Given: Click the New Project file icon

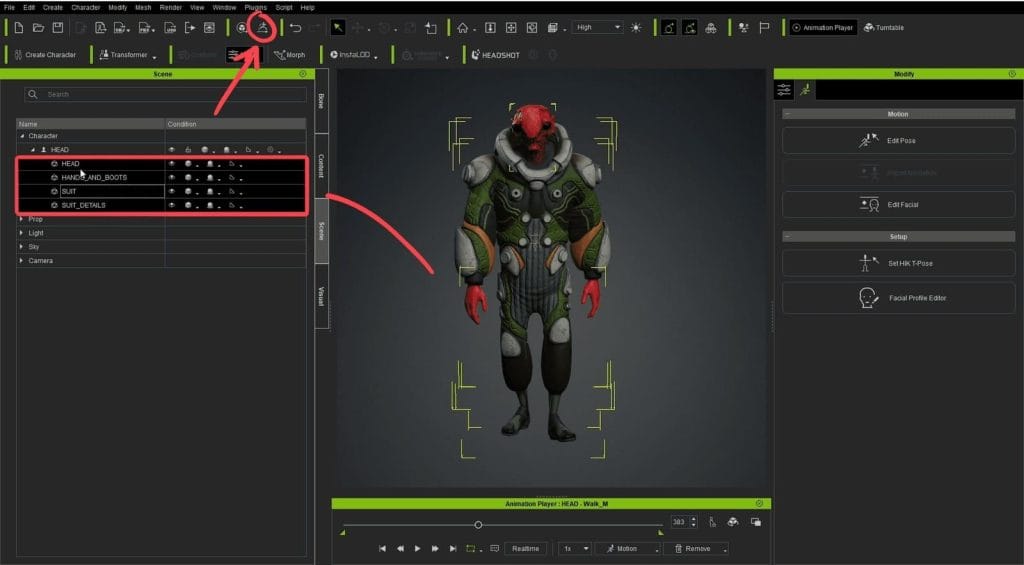Looking at the screenshot, I should tap(19, 28).
